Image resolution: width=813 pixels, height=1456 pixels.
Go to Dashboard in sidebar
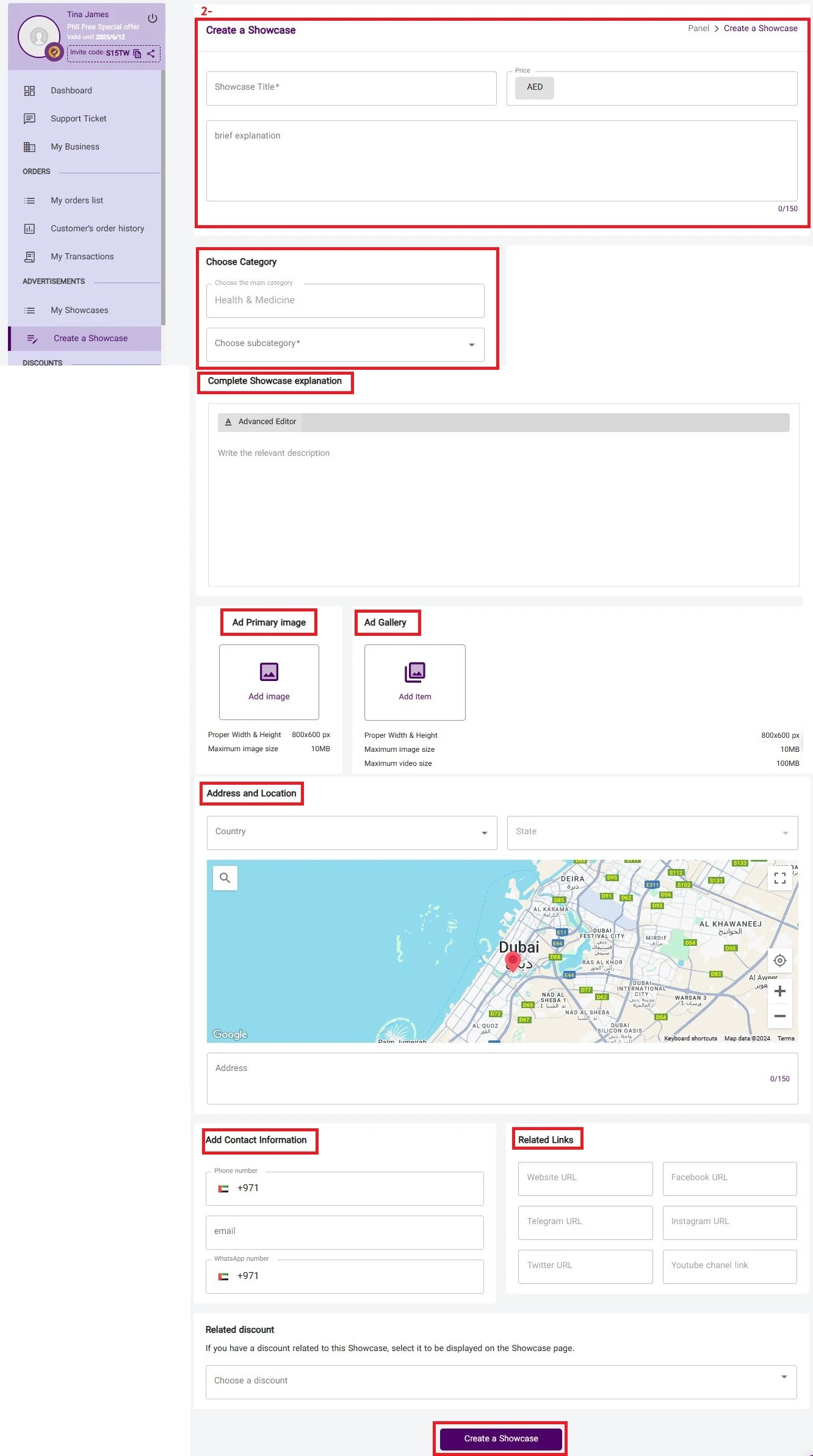[71, 90]
